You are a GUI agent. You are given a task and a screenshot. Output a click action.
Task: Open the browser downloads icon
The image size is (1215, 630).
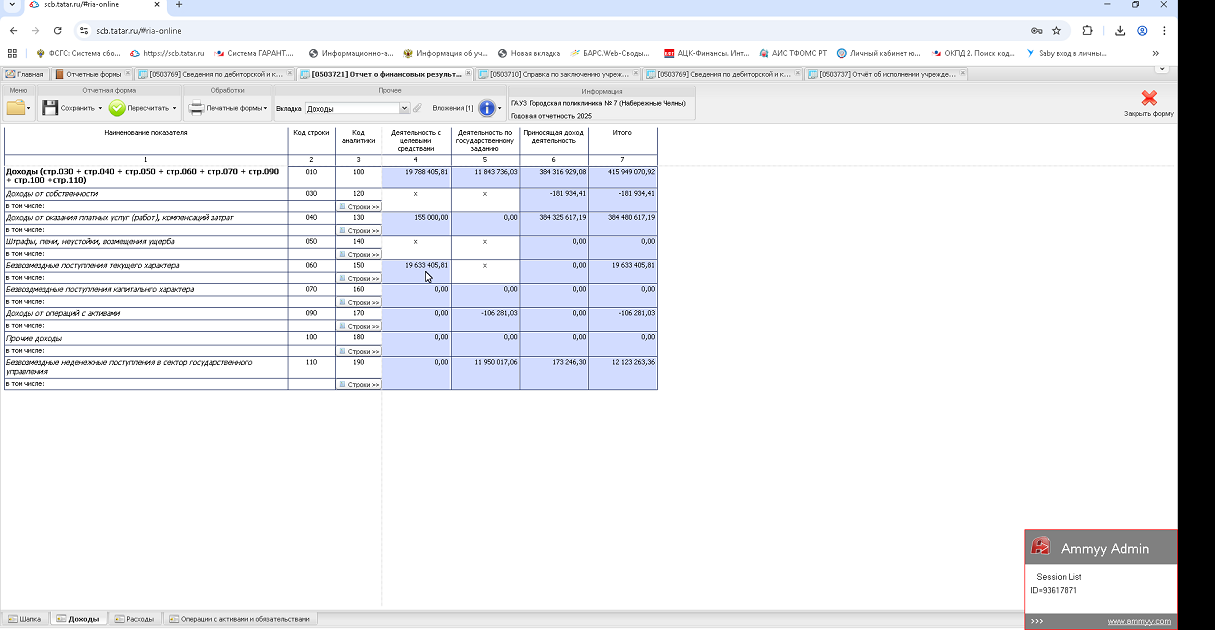coord(1120,31)
